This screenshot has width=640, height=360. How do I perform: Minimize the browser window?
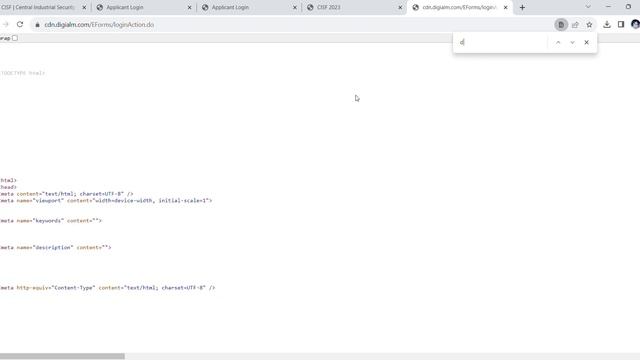(x=608, y=7)
